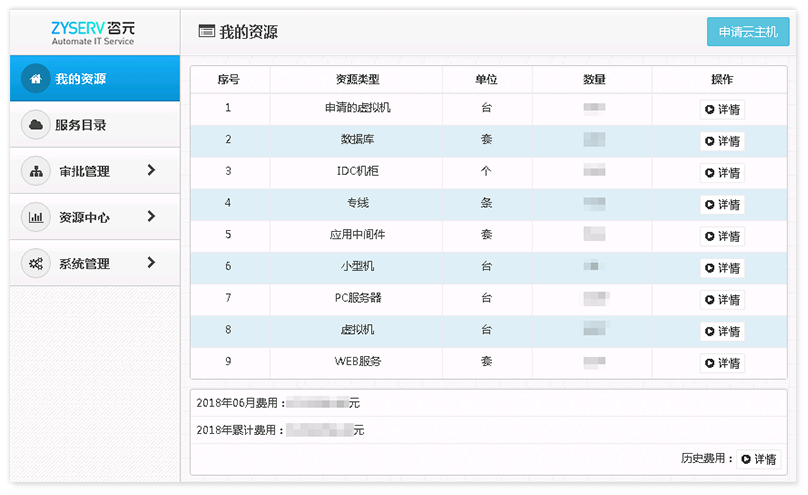
Task: Show 详情 for IDC机柜
Action: (721, 173)
